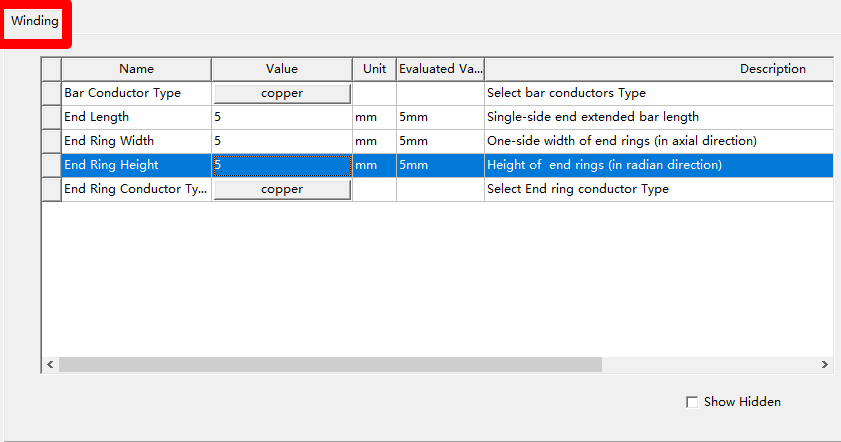The image size is (841, 442).
Task: Open the Bar Conductor Type copper button
Action: [x=282, y=93]
